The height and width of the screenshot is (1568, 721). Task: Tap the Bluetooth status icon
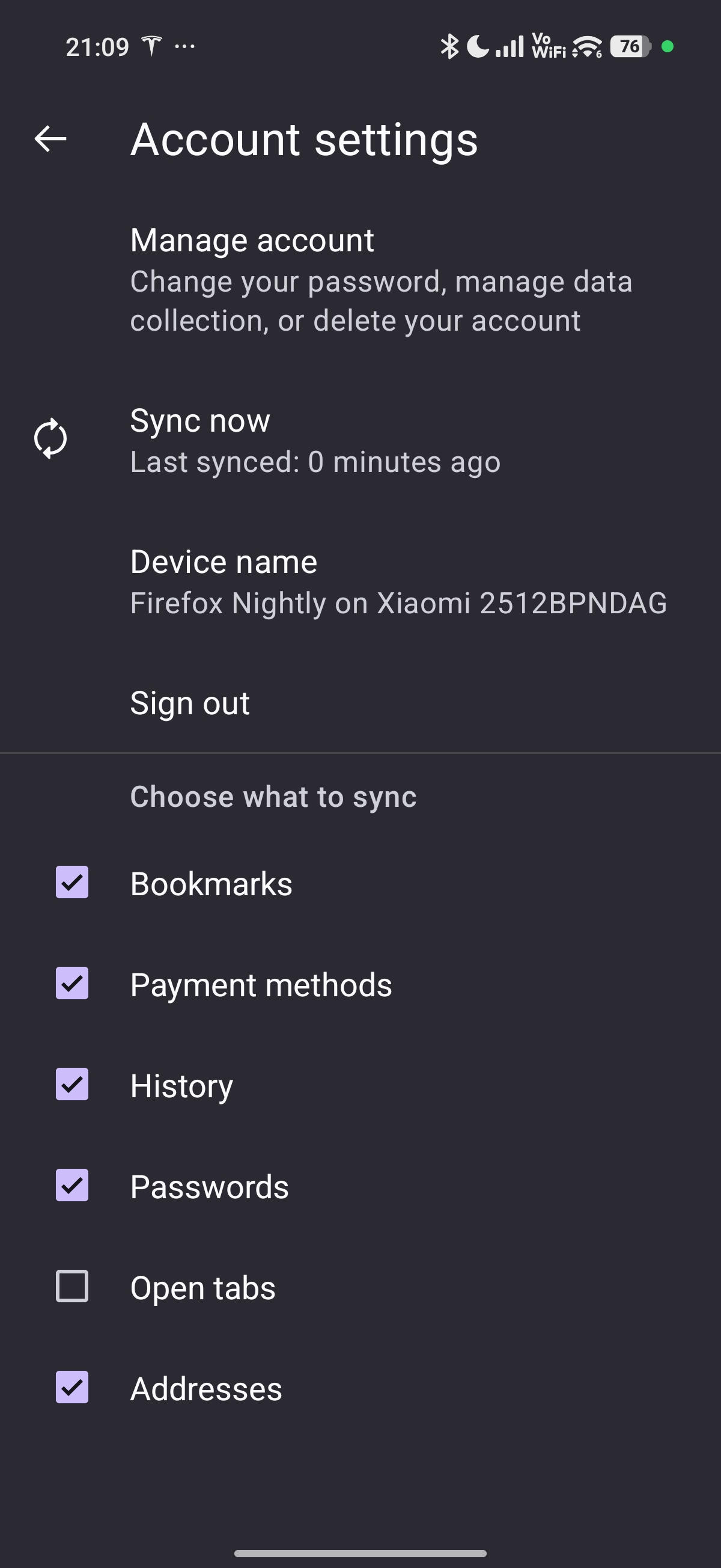pyautogui.click(x=449, y=47)
